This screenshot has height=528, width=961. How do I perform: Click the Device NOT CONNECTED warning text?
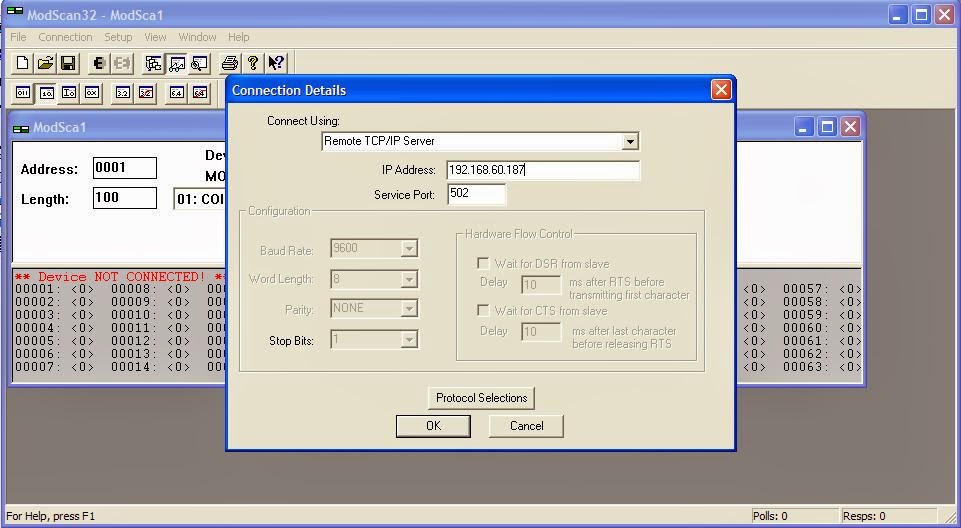pos(119,277)
